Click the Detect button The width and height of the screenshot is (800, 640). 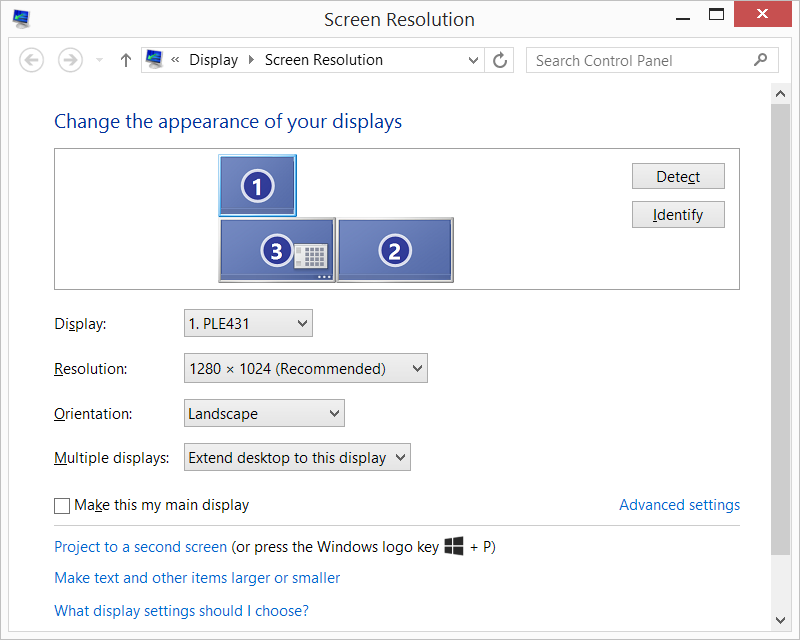point(678,176)
